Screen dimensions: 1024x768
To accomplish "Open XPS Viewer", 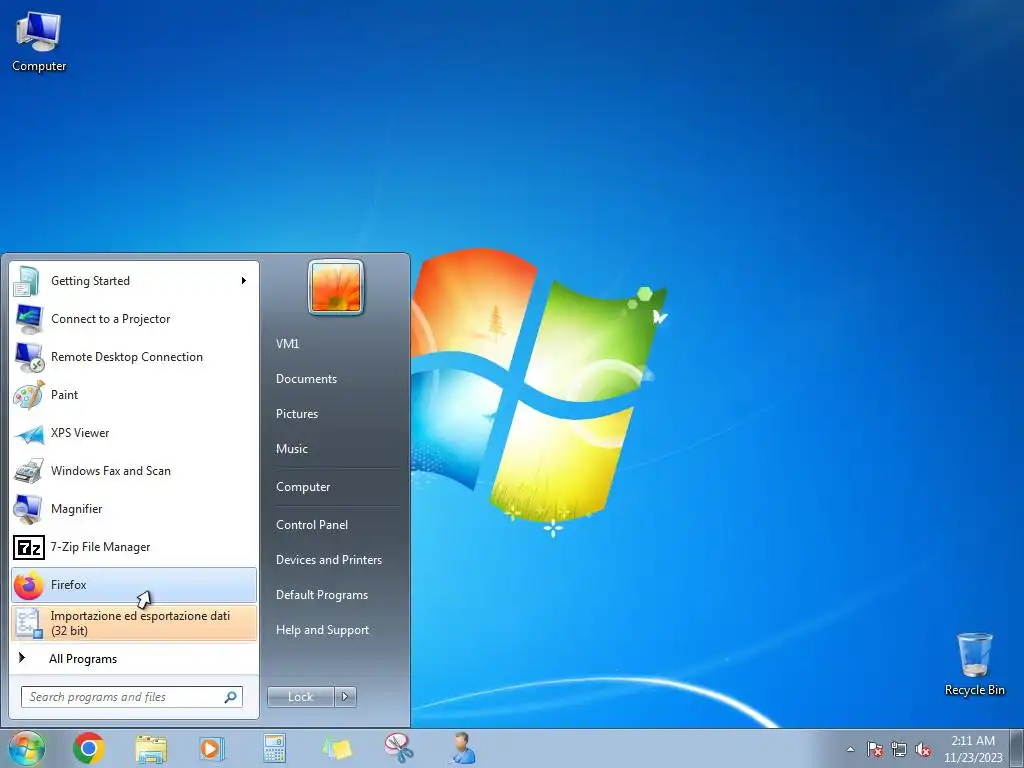I will [x=134, y=432].
